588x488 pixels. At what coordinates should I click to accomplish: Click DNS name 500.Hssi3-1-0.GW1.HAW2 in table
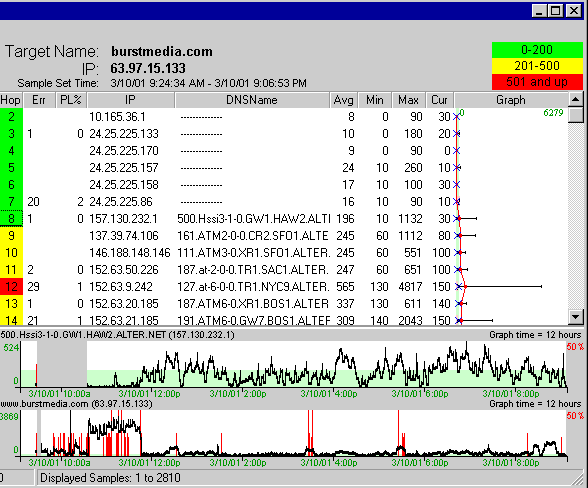254,219
